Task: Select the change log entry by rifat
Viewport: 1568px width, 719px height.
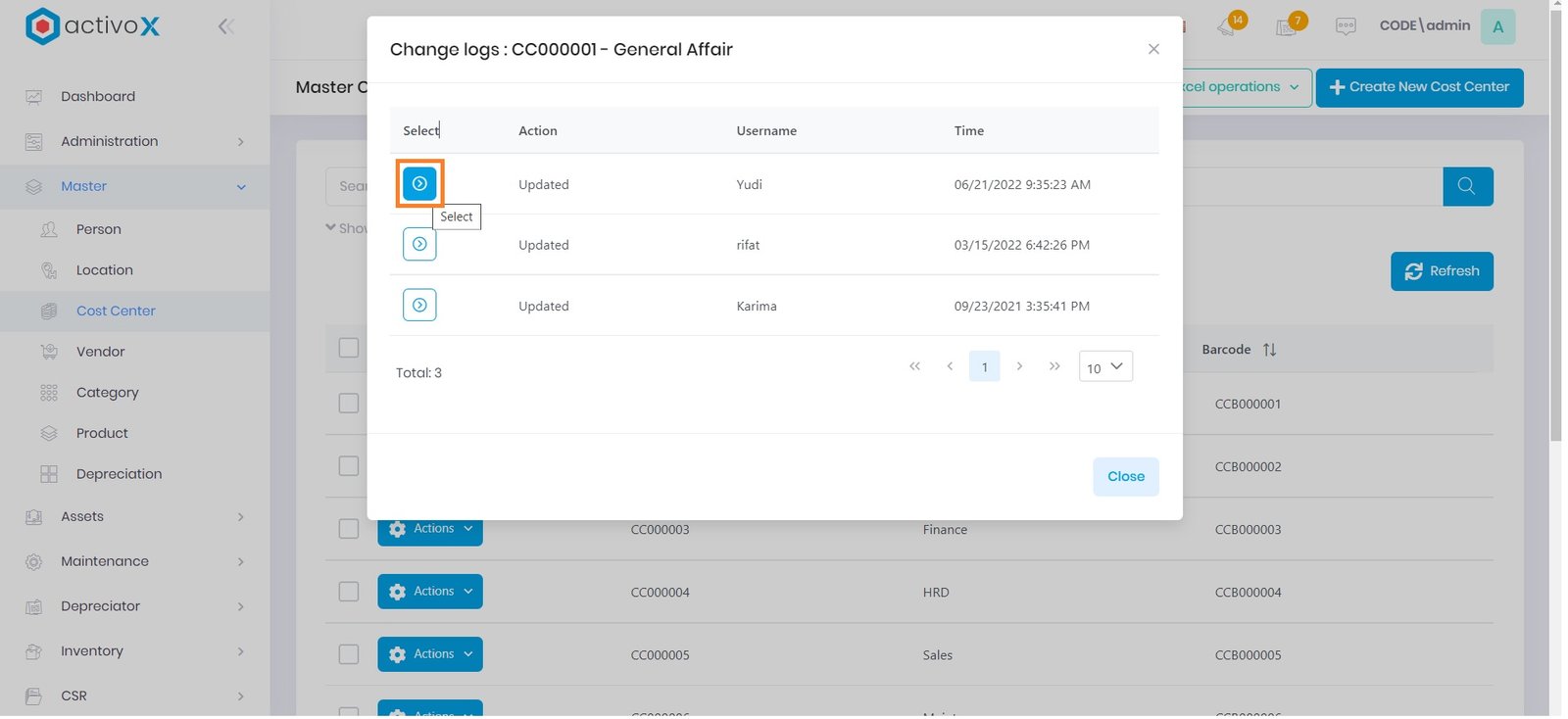Action: [x=419, y=245]
